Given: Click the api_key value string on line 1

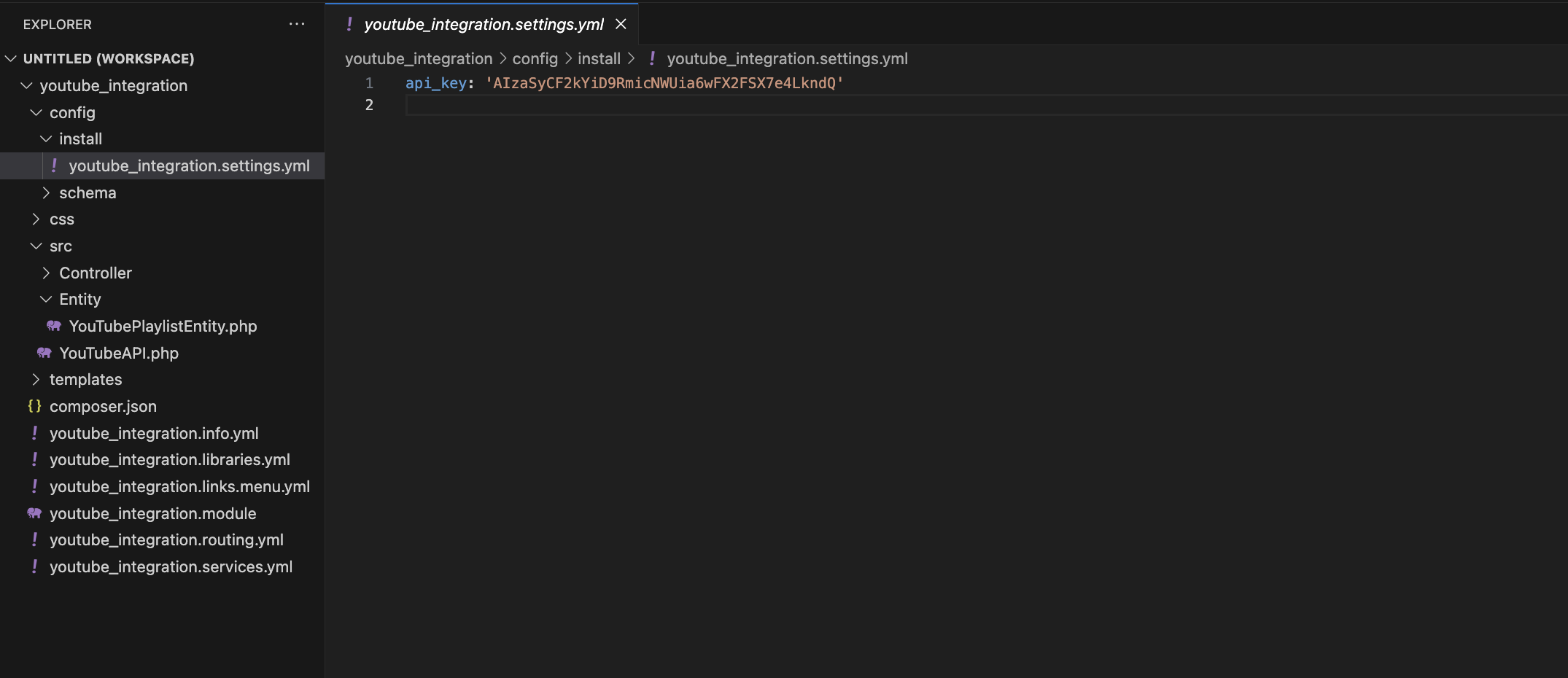Looking at the screenshot, I should 662,82.
